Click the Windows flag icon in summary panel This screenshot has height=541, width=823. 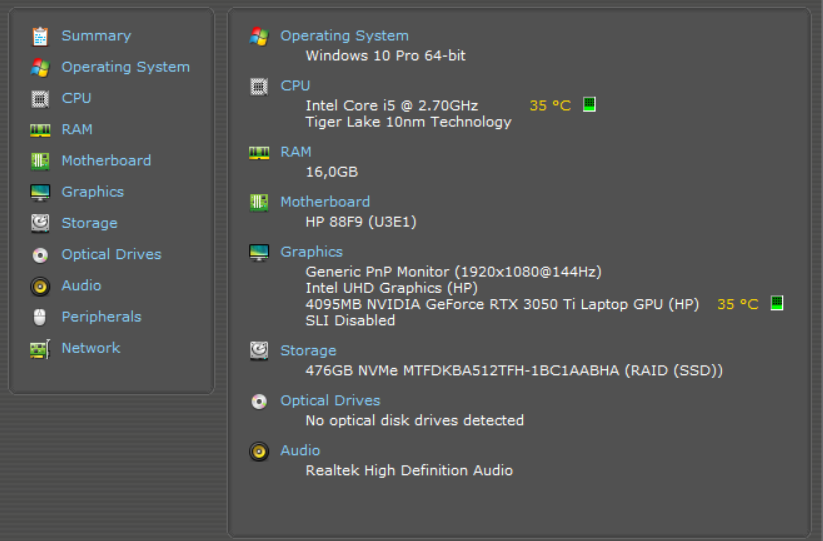(x=259, y=37)
